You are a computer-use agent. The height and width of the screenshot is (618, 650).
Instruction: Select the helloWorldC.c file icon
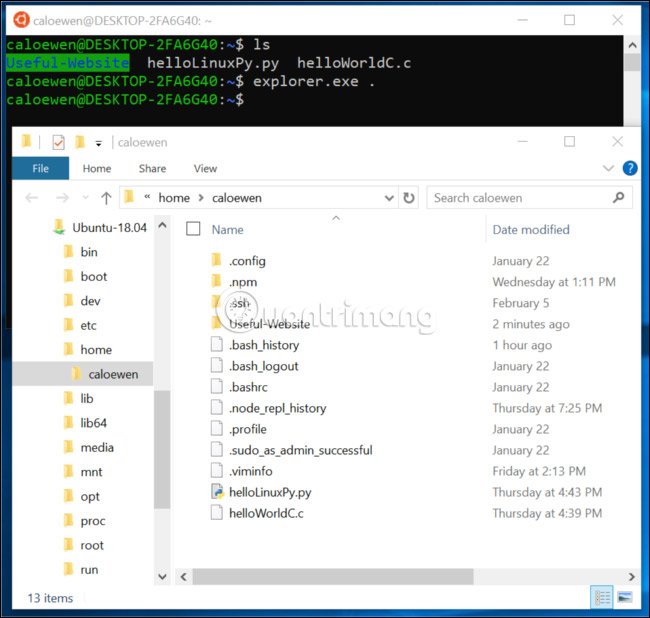click(x=217, y=513)
